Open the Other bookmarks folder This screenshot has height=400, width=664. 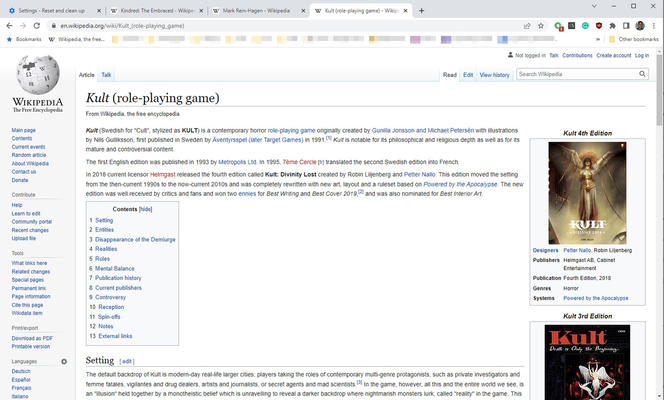point(634,39)
